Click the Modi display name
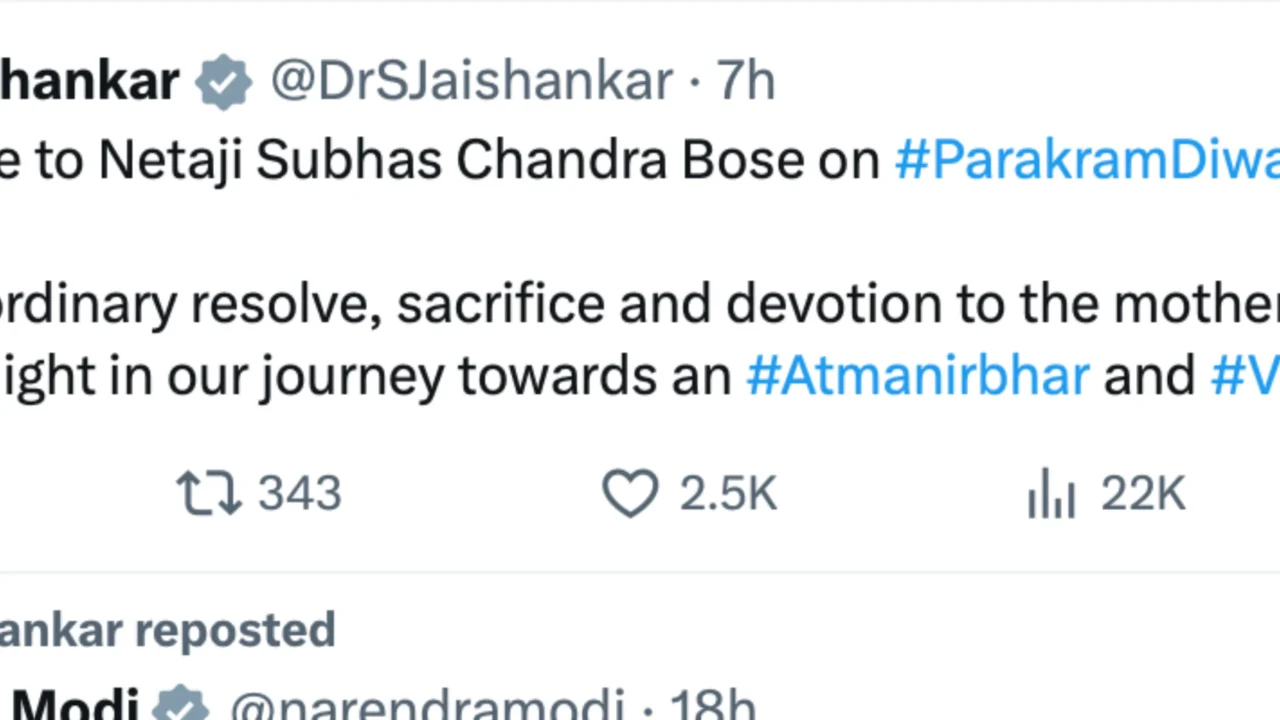This screenshot has width=1280, height=720. 75,706
